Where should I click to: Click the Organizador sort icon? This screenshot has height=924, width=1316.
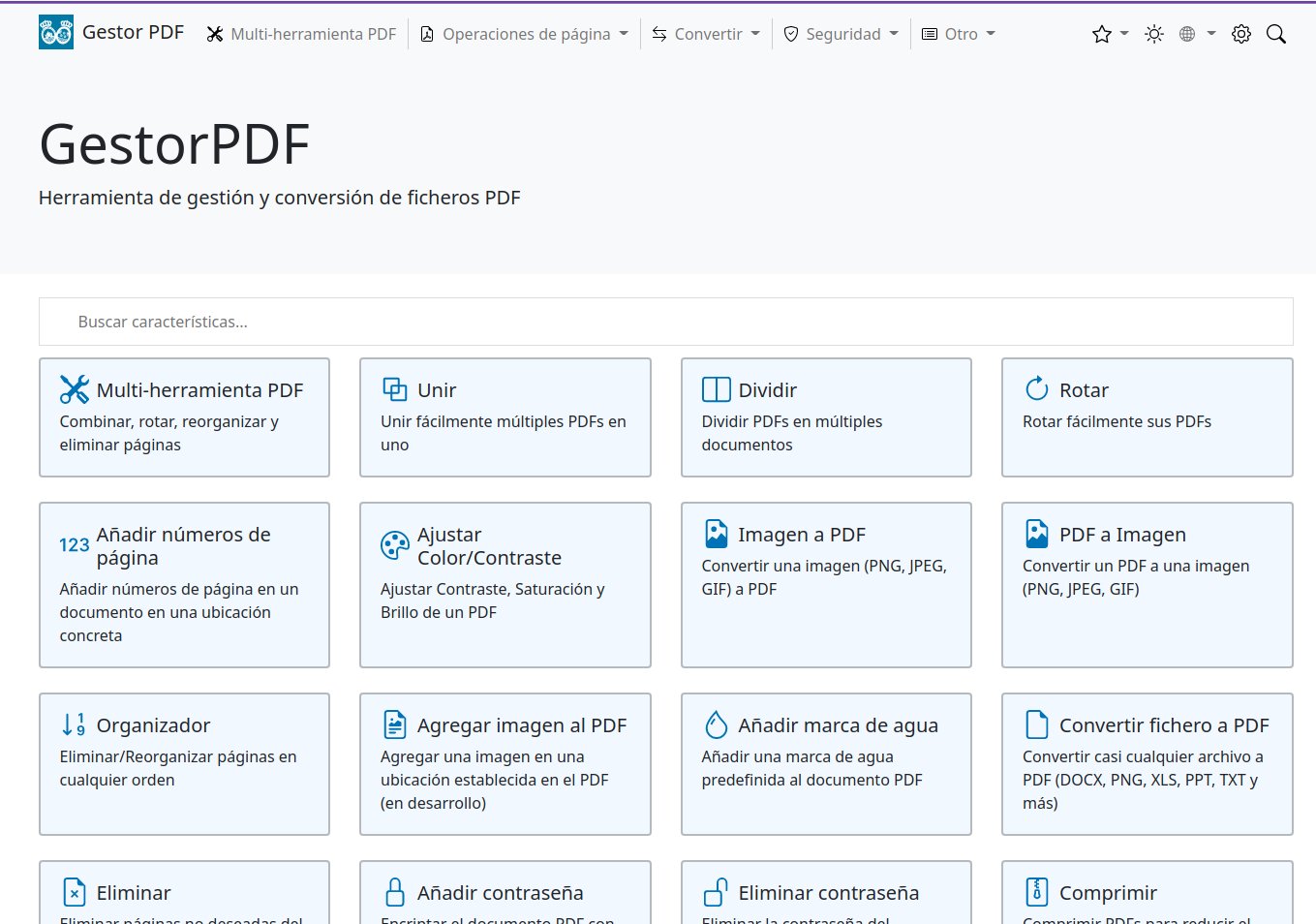pyautogui.click(x=74, y=724)
